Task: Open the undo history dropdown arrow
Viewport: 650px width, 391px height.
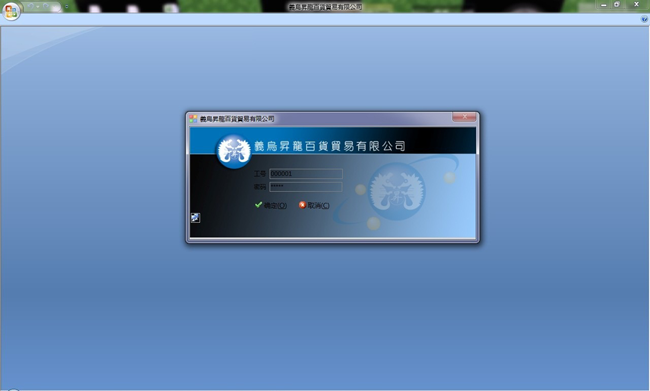Action: pos(38,7)
